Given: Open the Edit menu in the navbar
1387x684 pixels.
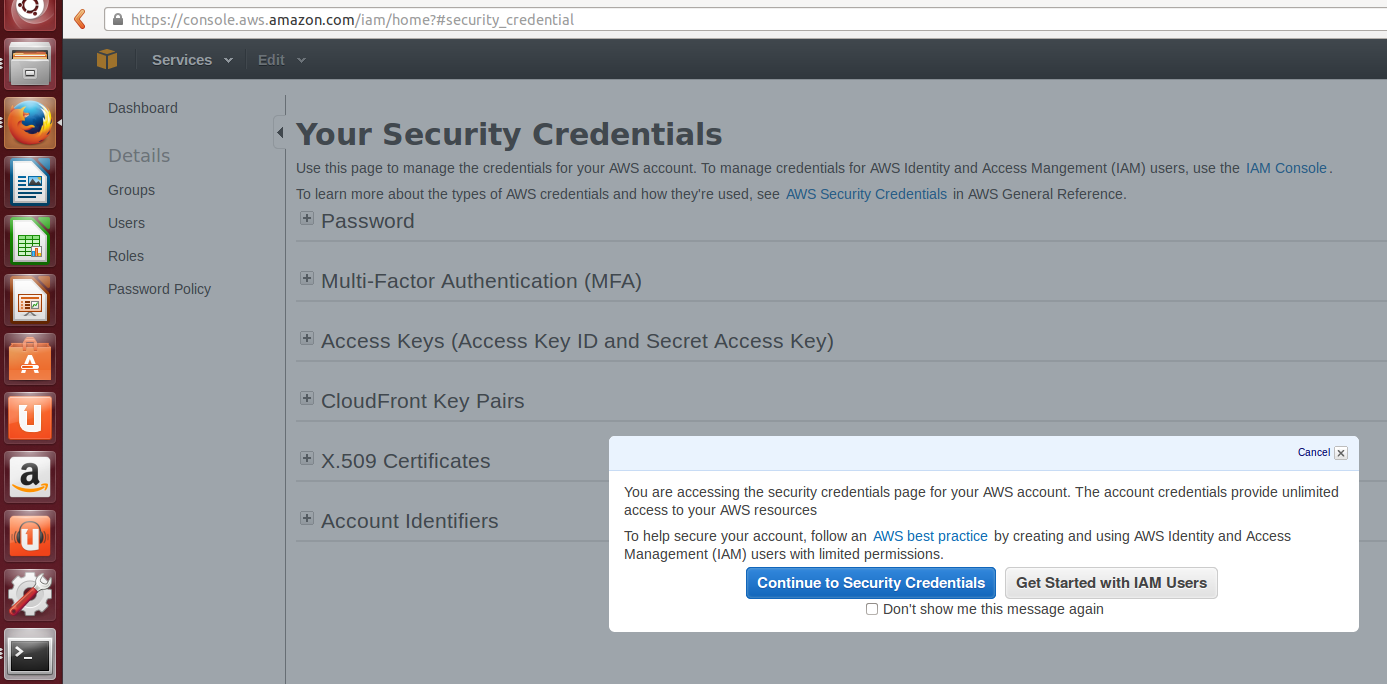Looking at the screenshot, I should (281, 60).
